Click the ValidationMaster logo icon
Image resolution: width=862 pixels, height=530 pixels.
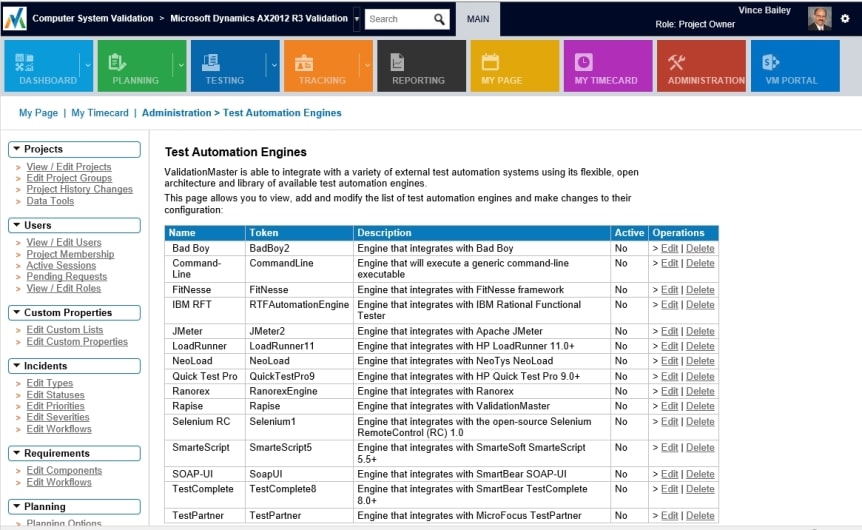pyautogui.click(x=14, y=19)
